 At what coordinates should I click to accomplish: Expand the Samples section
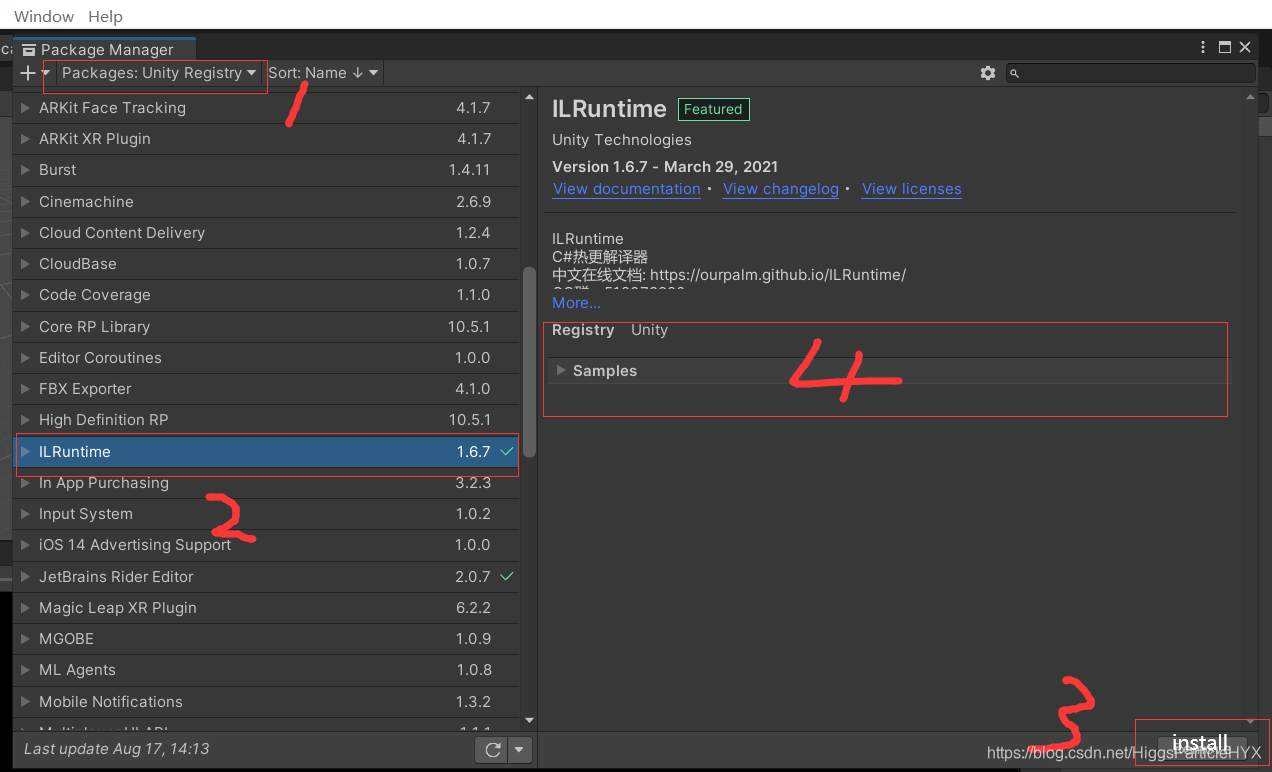(x=561, y=371)
